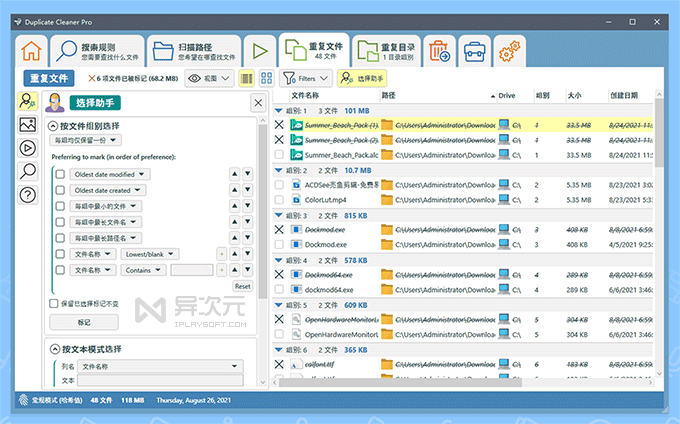The width and height of the screenshot is (680, 424).
Task: Open the Filters dropdown
Action: [x=306, y=78]
